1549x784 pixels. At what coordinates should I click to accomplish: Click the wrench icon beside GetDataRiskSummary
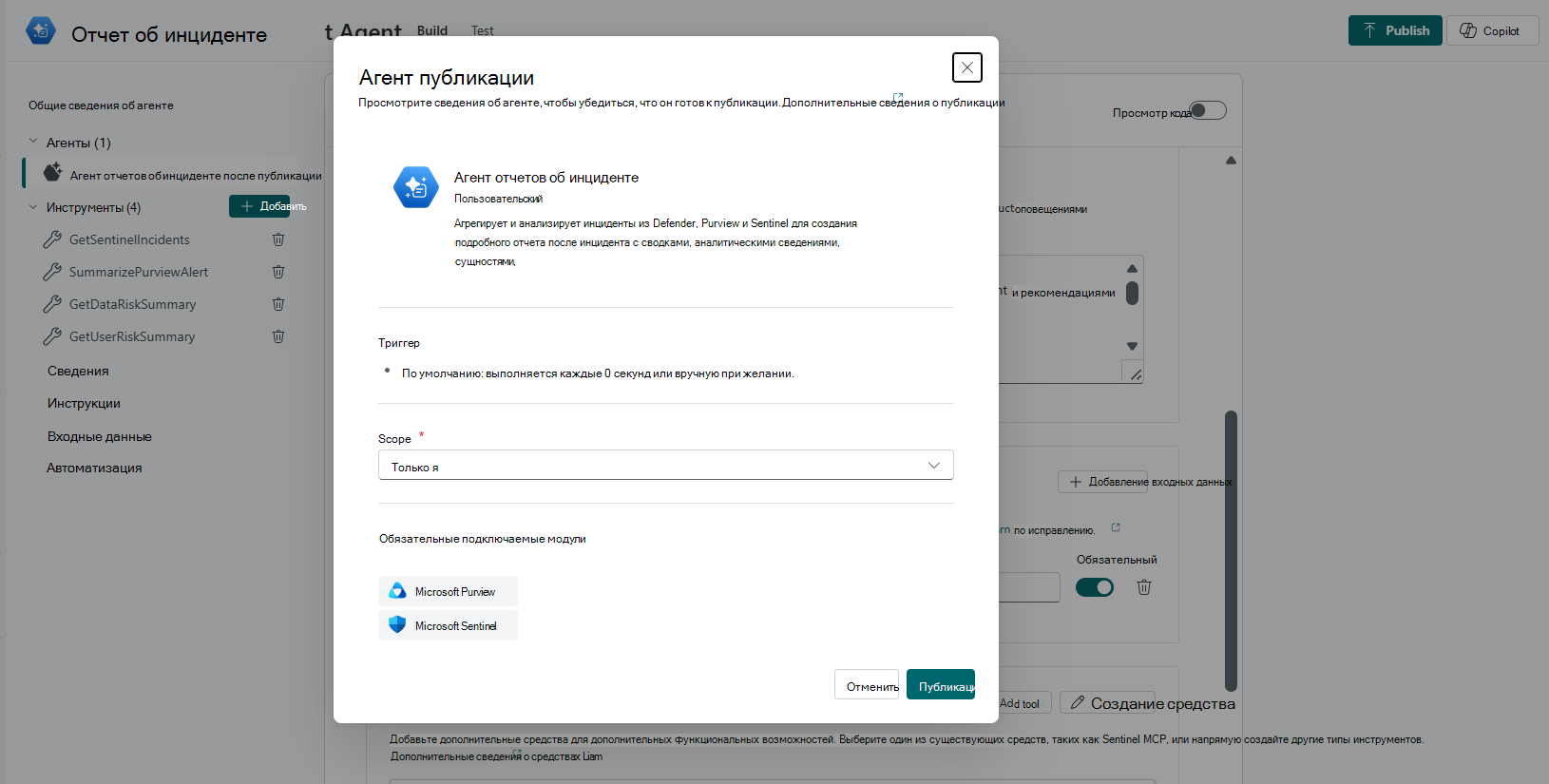(52, 304)
